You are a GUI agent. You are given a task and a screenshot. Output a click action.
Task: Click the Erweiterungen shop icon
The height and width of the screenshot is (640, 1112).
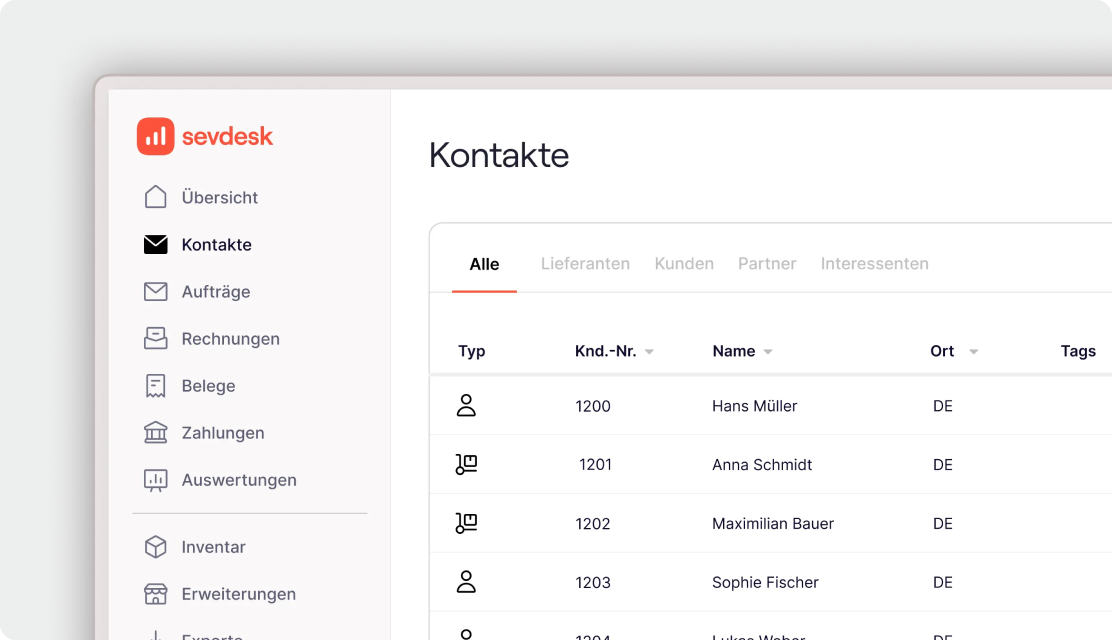point(155,594)
